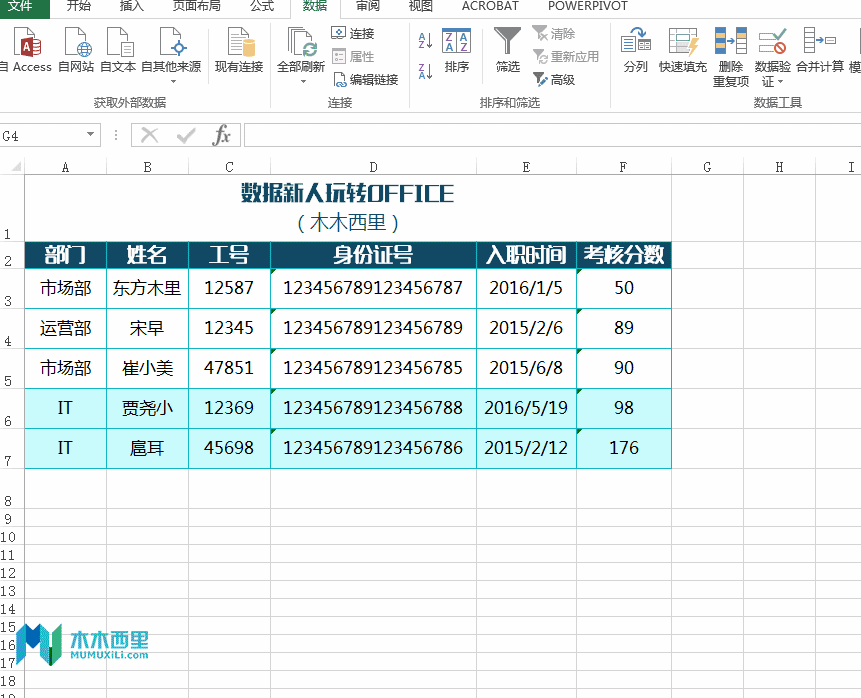Open From Other Sources (自其他来源)
This screenshot has width=861, height=698.
click(x=171, y=55)
